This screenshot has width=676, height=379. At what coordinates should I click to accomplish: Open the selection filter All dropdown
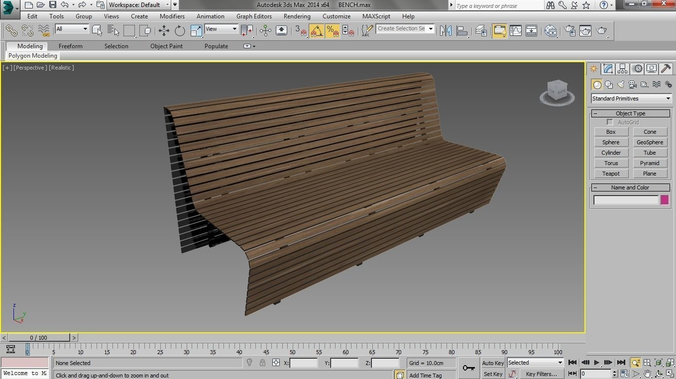coord(72,29)
